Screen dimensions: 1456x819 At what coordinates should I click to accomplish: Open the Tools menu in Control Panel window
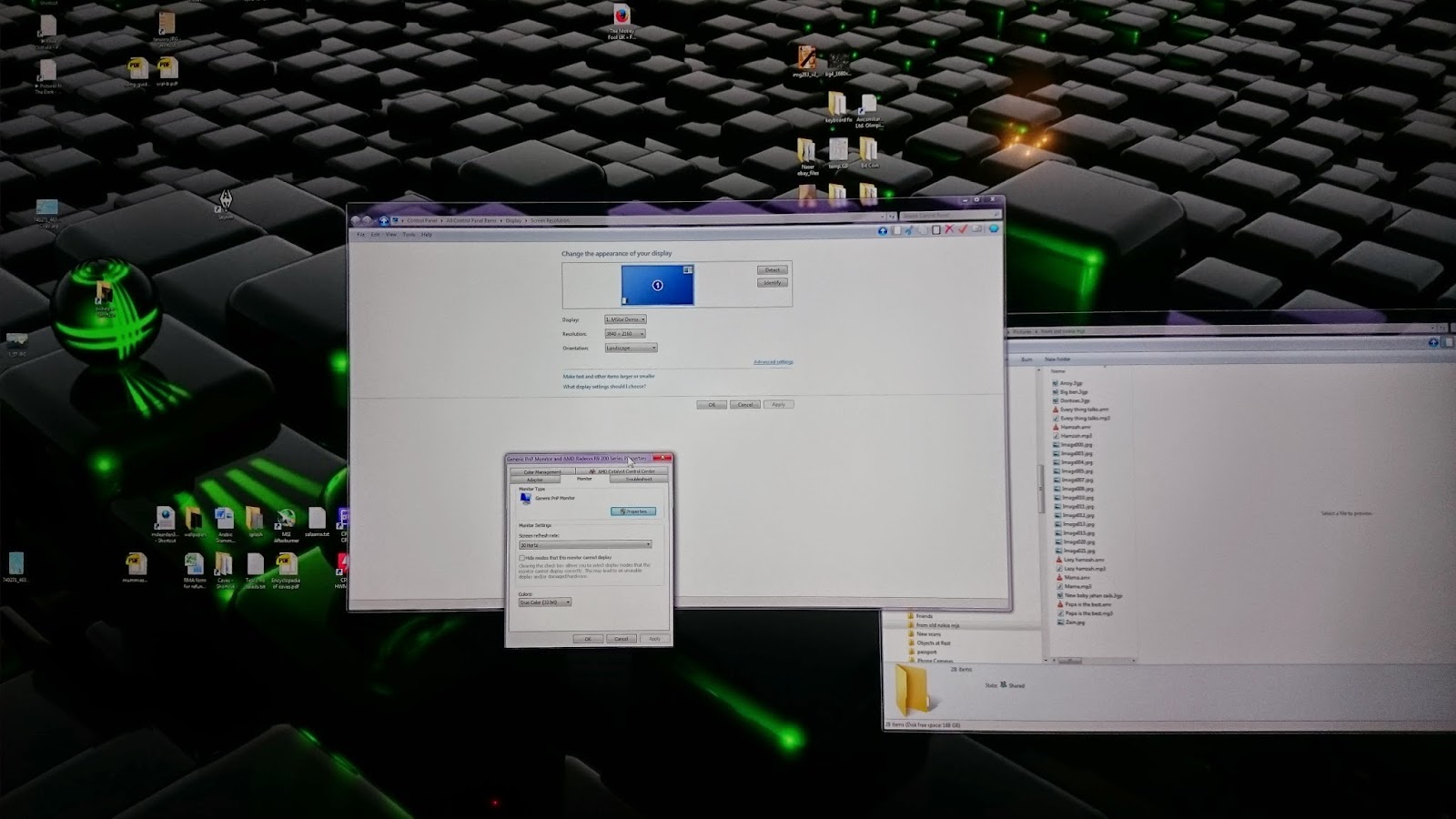[x=409, y=235]
